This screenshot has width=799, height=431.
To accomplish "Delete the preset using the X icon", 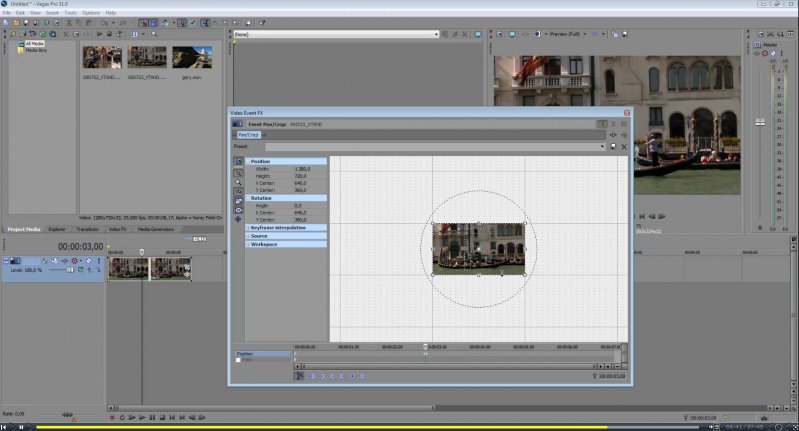I will click(624, 146).
